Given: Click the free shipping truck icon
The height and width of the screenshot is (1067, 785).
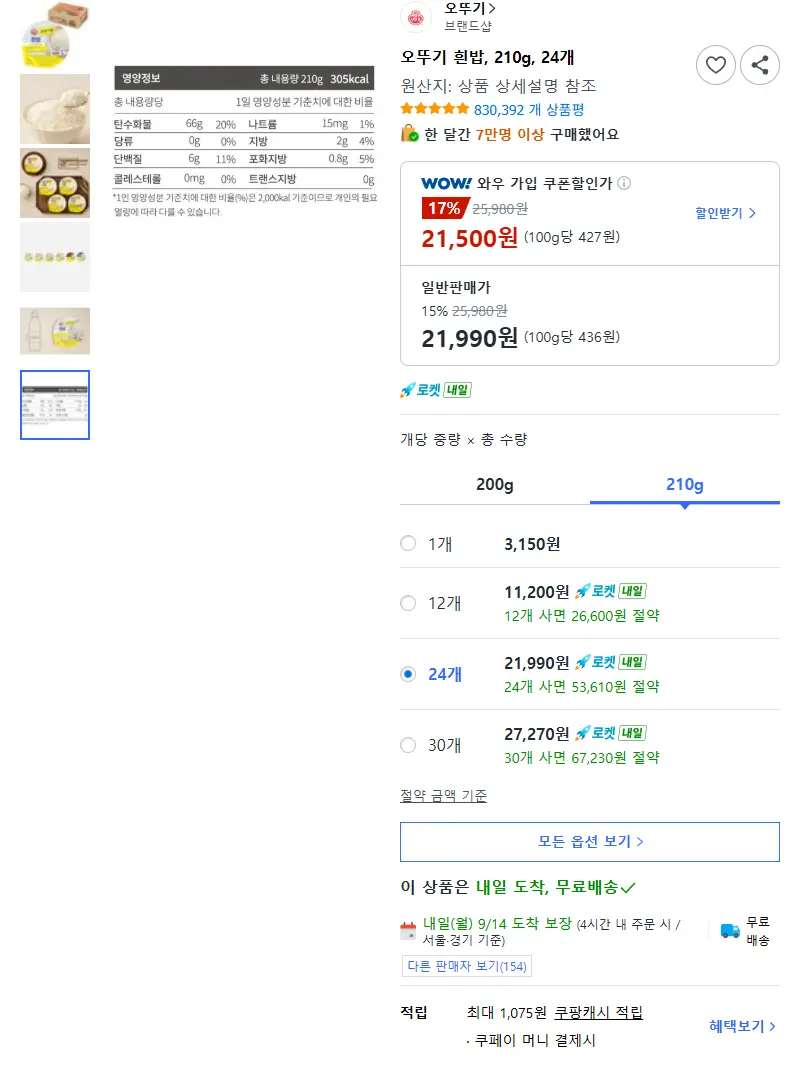Looking at the screenshot, I should coord(730,931).
